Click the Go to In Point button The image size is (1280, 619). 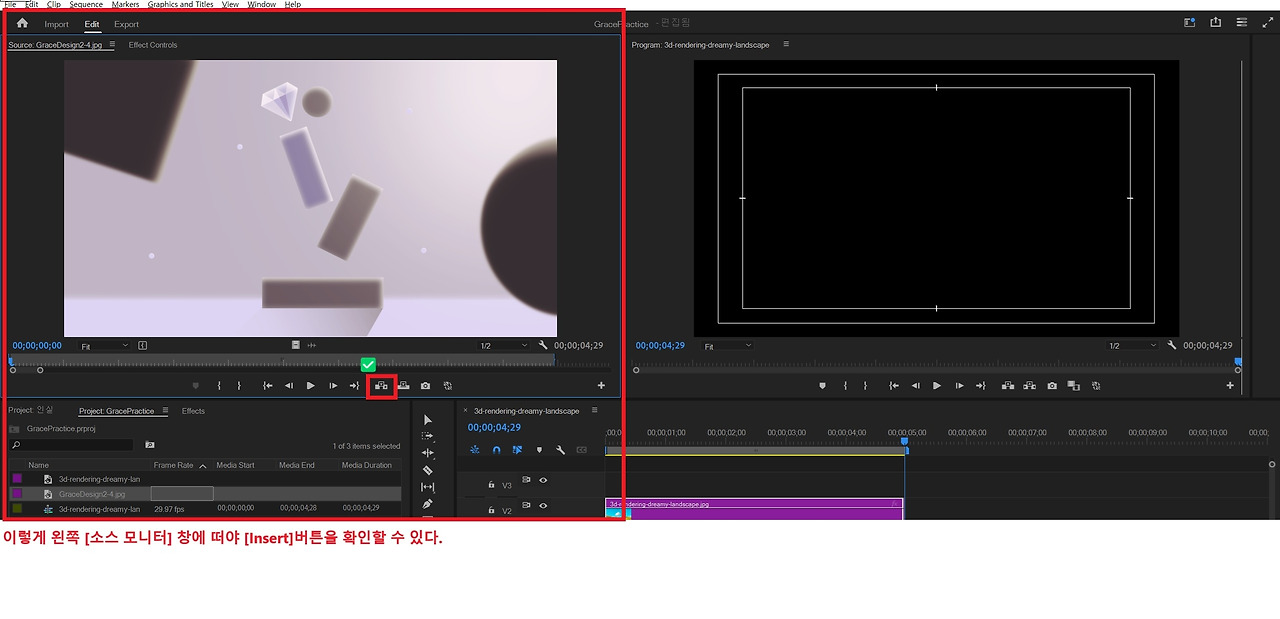pyautogui.click(x=267, y=385)
